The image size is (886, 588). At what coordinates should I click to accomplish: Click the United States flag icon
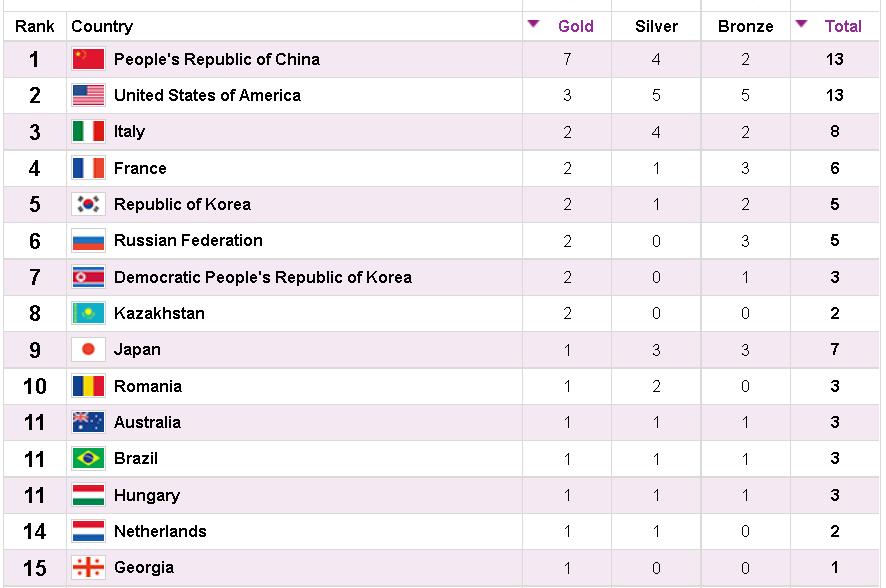click(88, 95)
